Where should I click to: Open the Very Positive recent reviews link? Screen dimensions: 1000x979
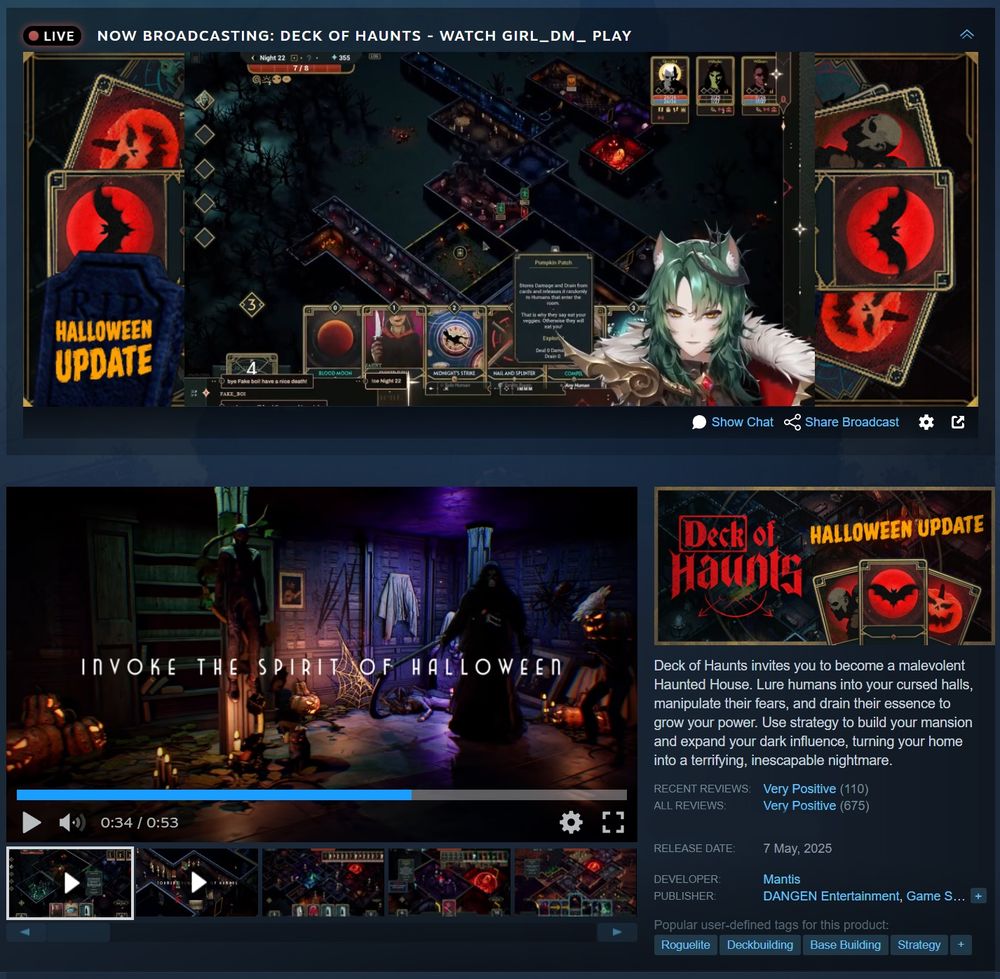coord(799,788)
